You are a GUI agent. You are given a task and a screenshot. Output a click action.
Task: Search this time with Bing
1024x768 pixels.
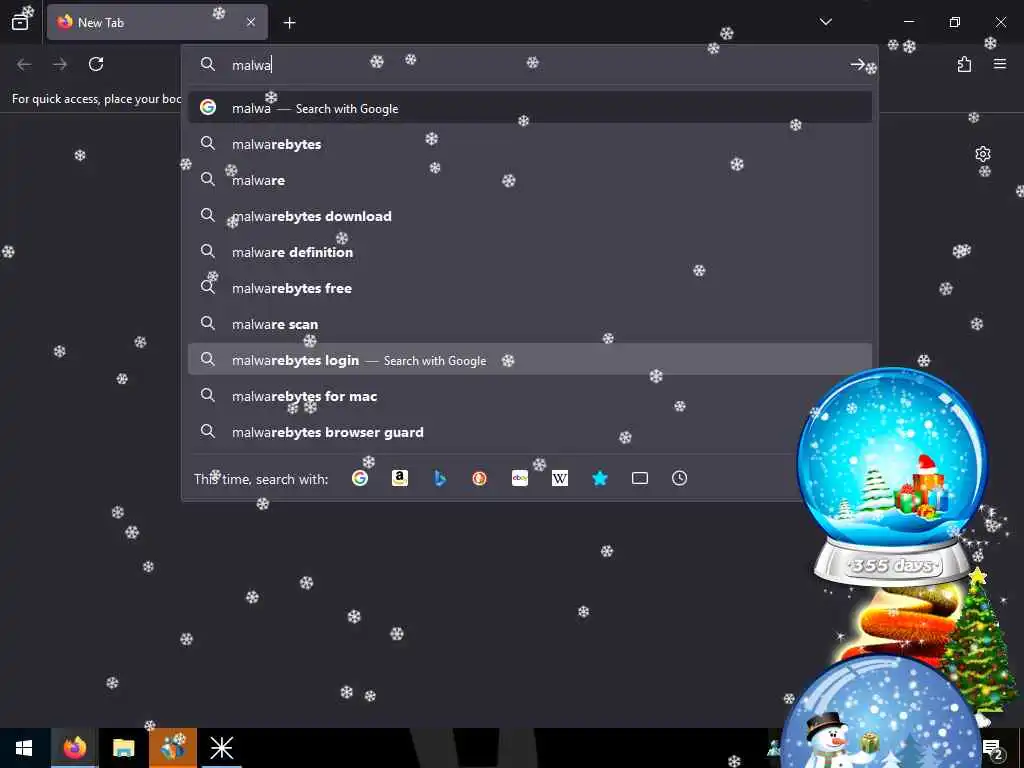click(440, 478)
